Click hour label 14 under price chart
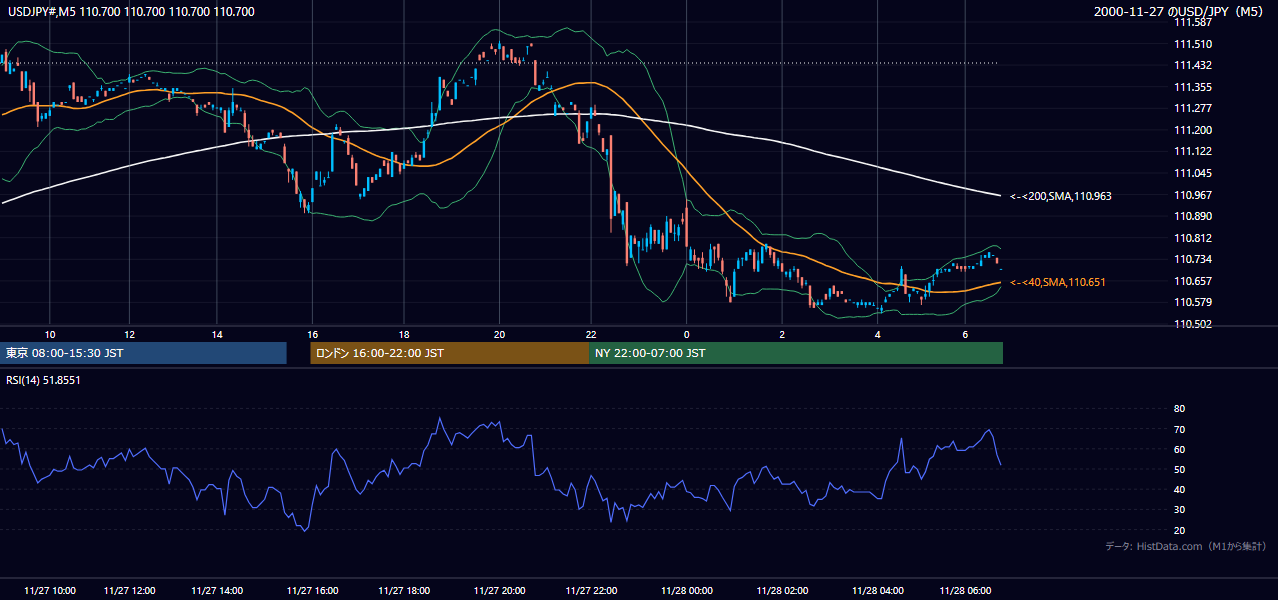This screenshot has height=600, width=1278. pyautogui.click(x=217, y=334)
